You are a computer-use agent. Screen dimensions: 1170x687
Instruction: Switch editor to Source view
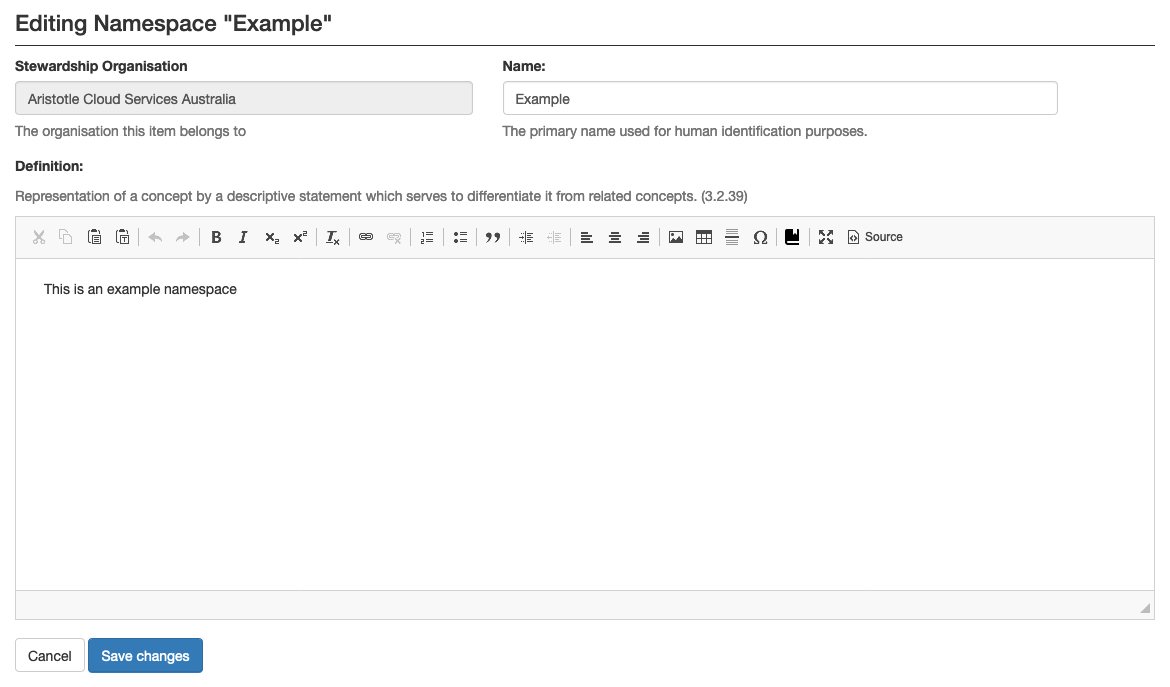click(875, 238)
